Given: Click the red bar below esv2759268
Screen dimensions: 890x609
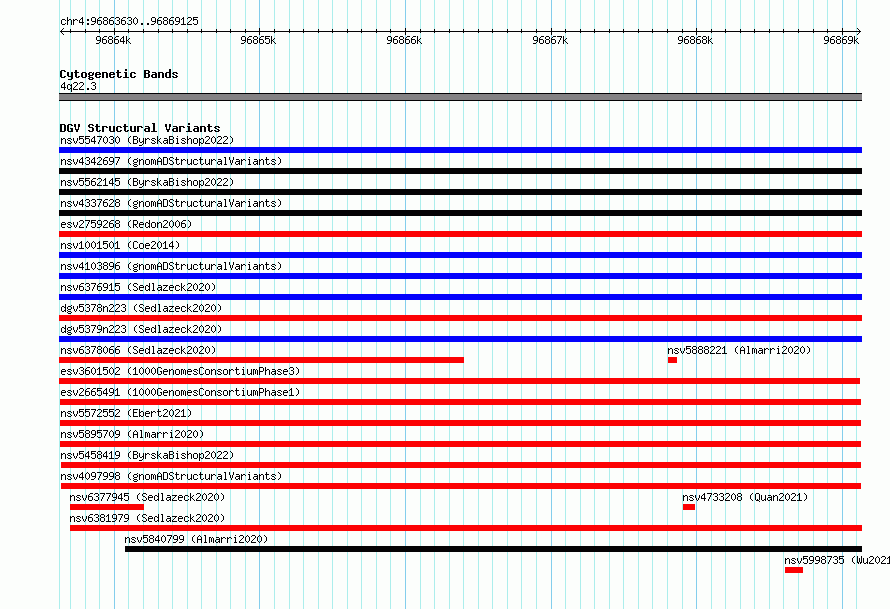Looking at the screenshot, I should click(x=460, y=234).
